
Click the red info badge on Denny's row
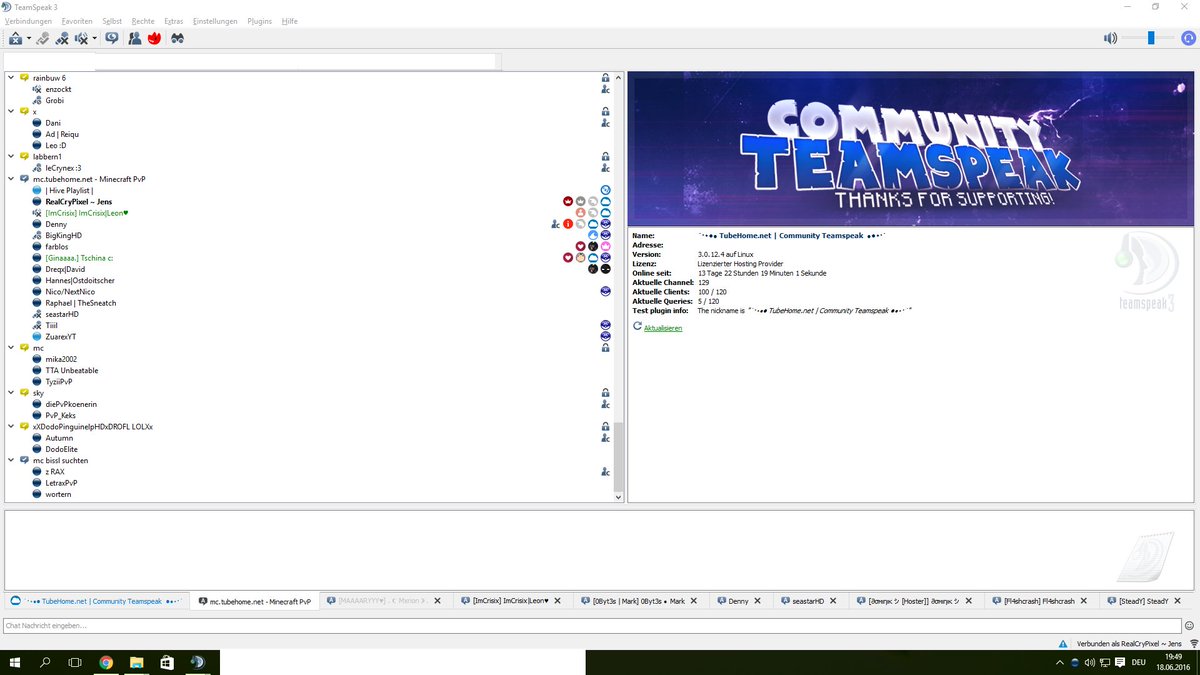[568, 224]
